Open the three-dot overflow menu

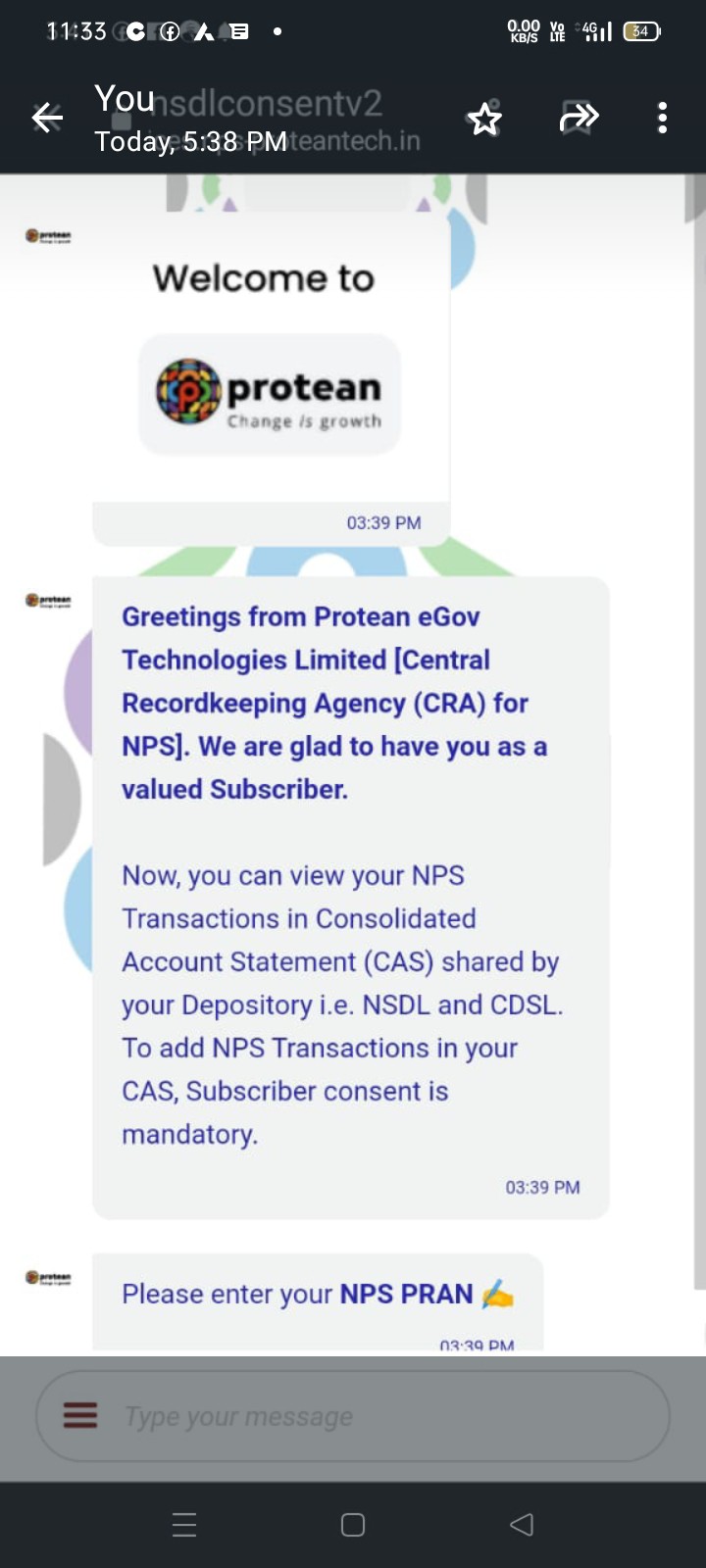pos(663,119)
